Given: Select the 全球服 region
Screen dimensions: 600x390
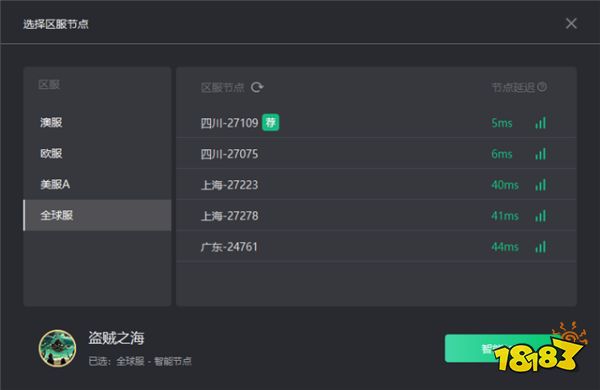Looking at the screenshot, I should coord(97,215).
